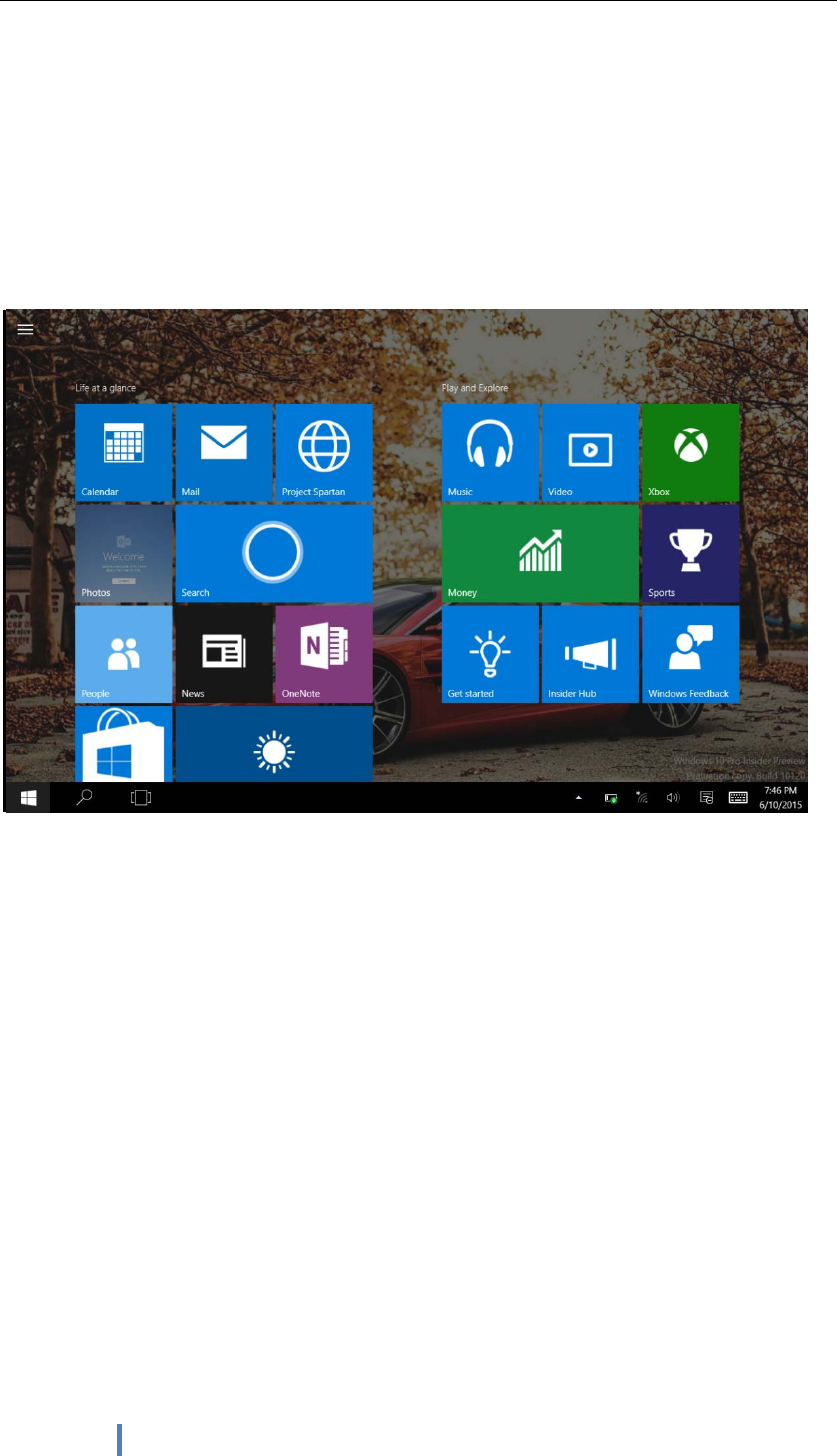Open the Action Center notifications icon
Screen dimensions: 837x1456
pos(706,797)
